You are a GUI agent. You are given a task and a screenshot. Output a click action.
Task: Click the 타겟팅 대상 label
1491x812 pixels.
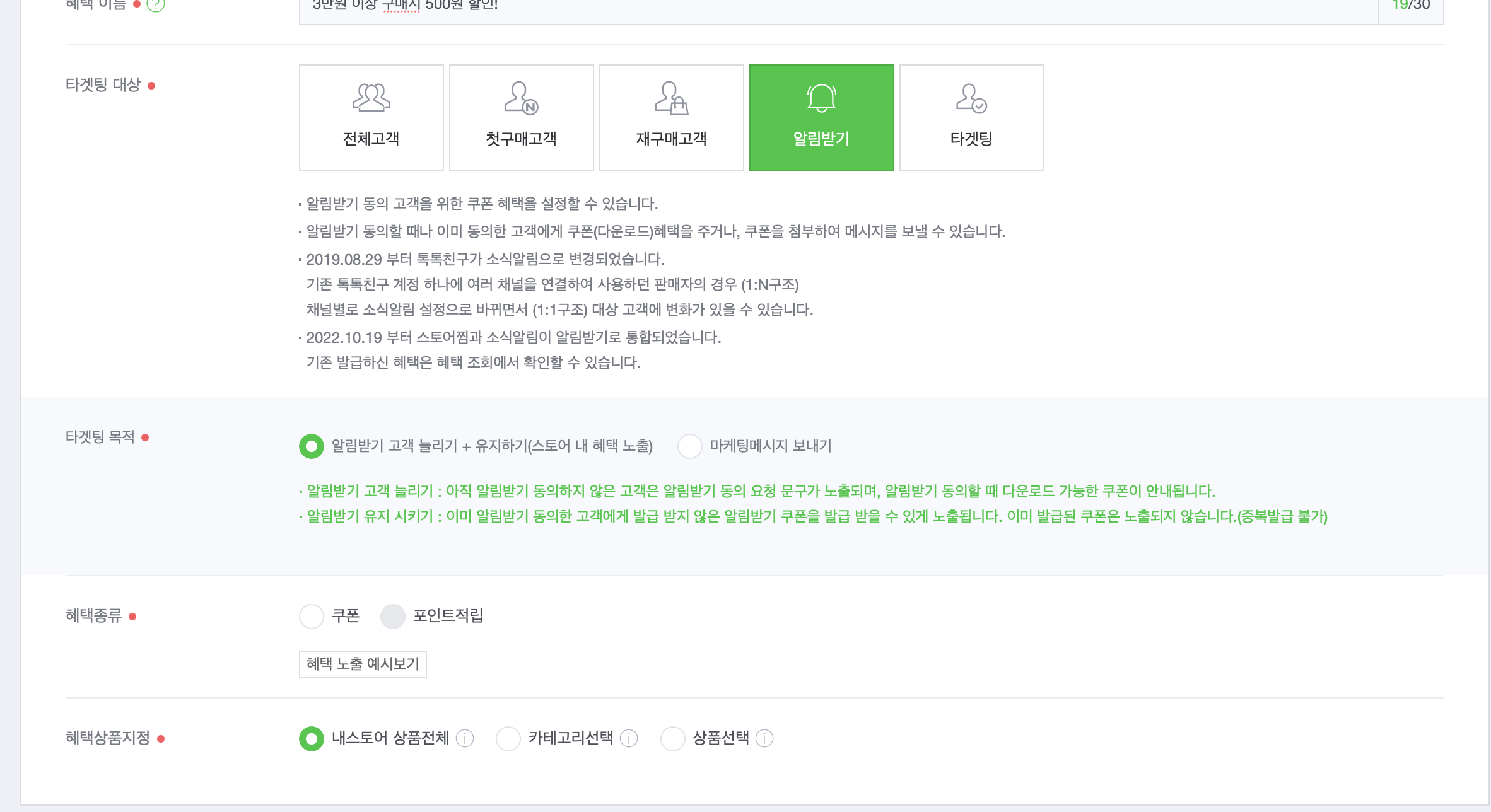pos(103,84)
